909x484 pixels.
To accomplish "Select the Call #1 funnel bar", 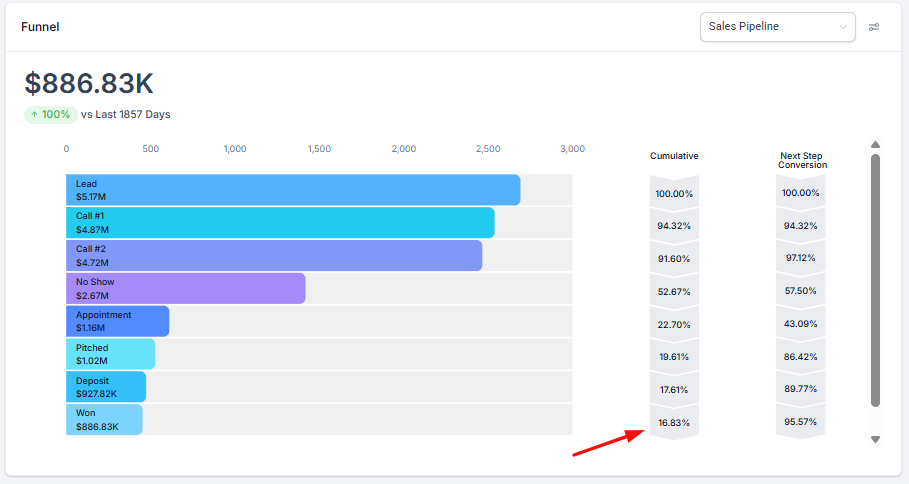I will (x=280, y=223).
